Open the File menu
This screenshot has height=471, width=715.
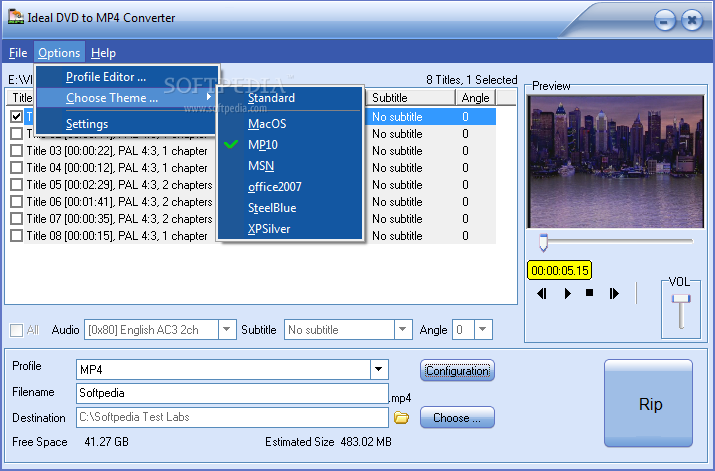tap(18, 53)
